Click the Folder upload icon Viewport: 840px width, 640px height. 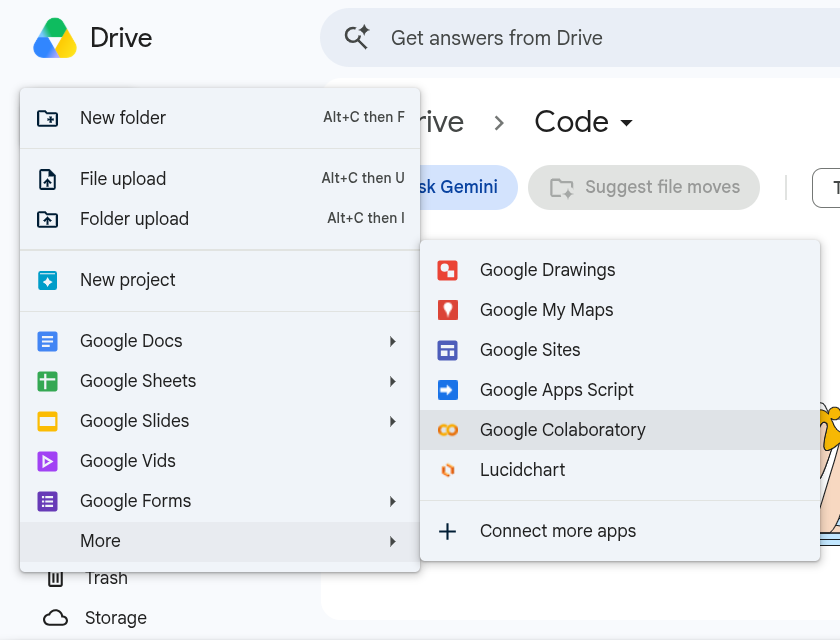pyautogui.click(x=47, y=219)
